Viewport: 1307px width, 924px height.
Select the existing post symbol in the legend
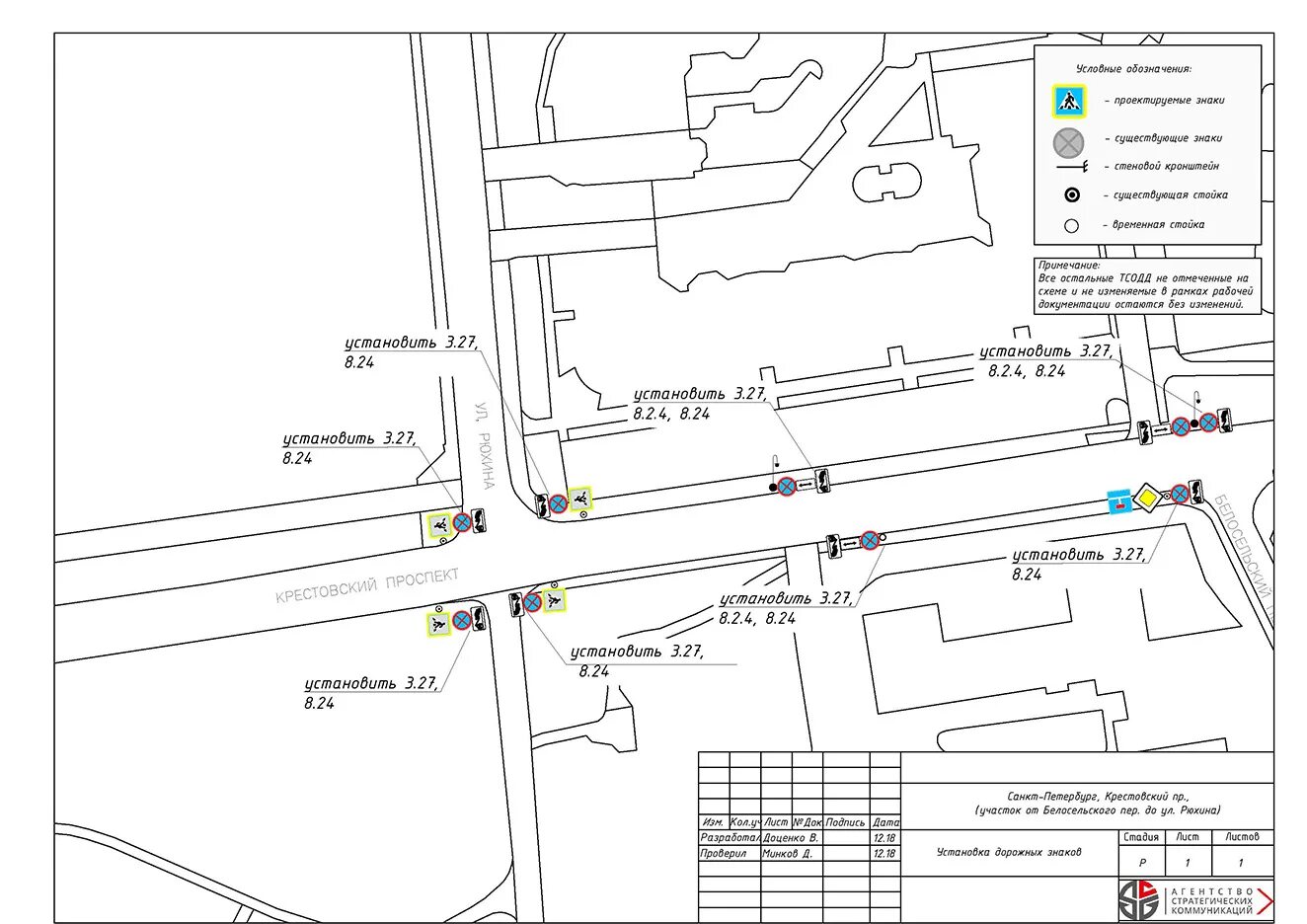click(1071, 195)
